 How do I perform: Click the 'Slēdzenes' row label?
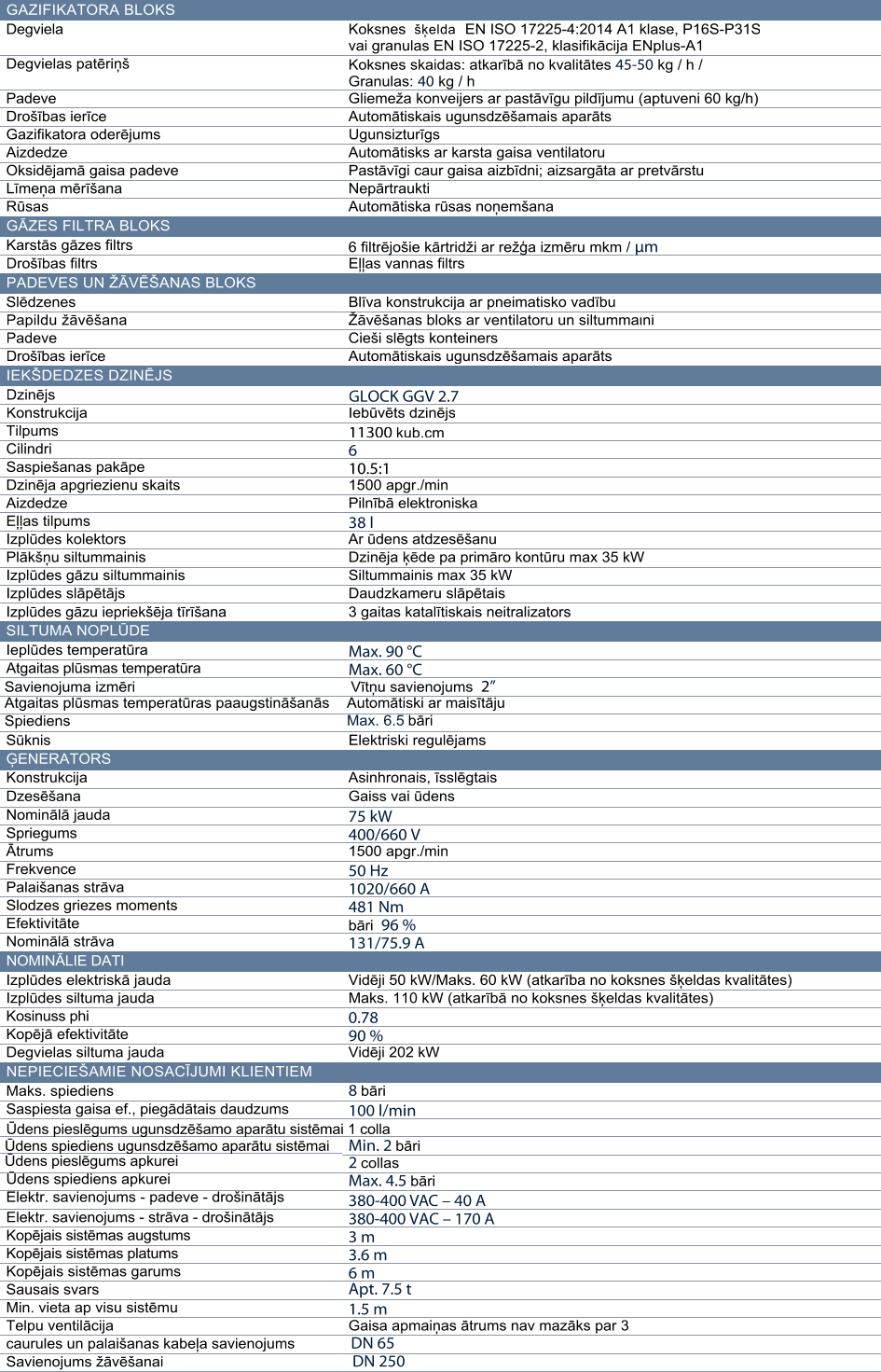pyautogui.click(x=41, y=302)
